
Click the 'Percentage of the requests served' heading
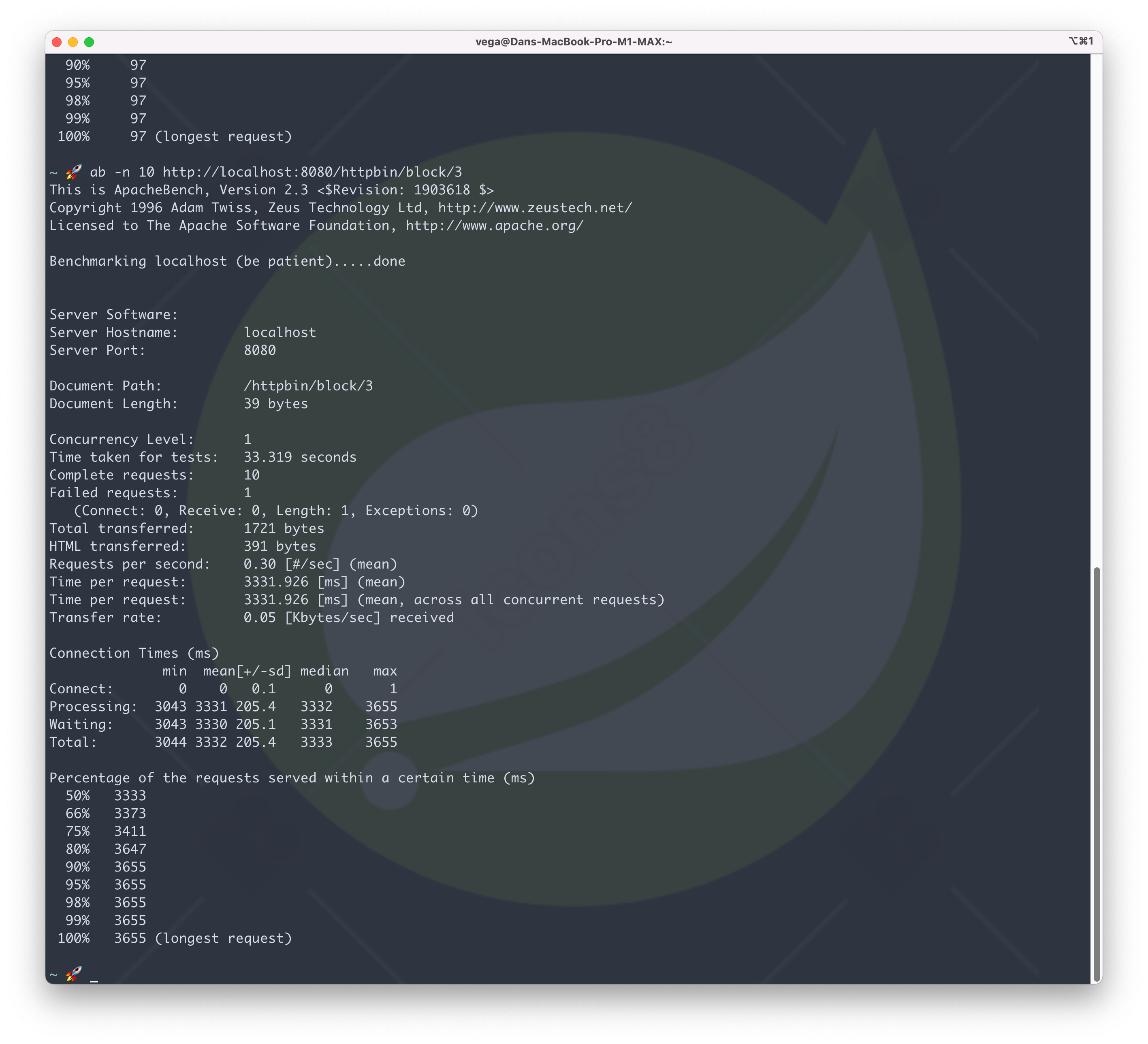292,778
